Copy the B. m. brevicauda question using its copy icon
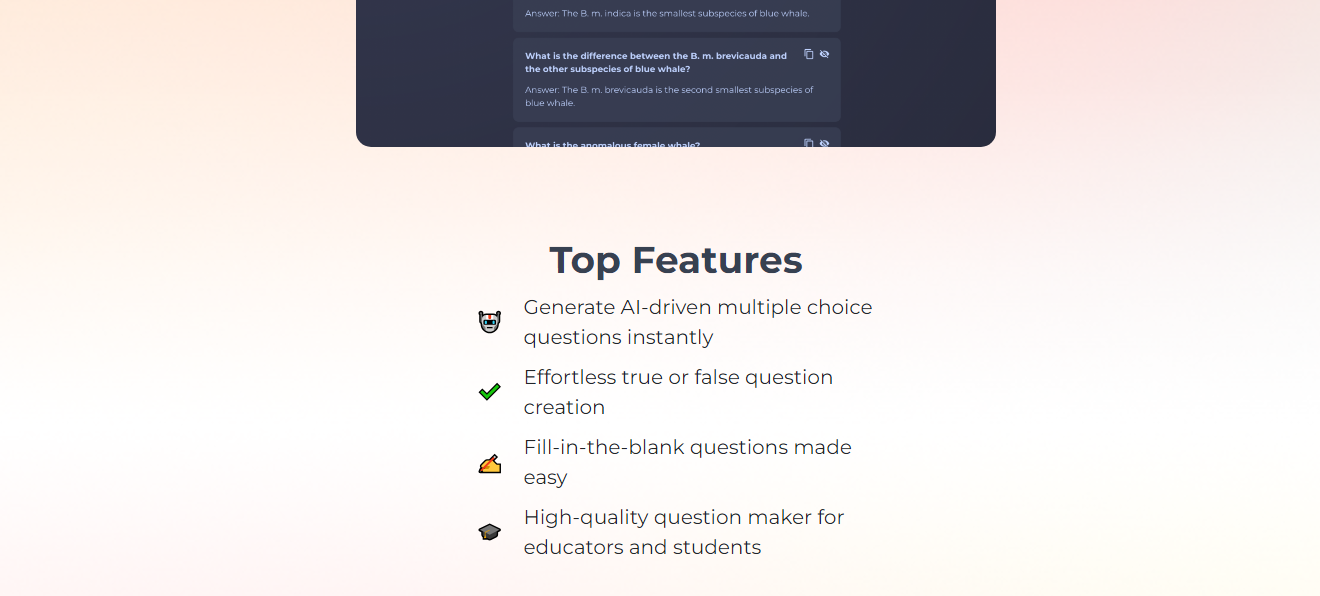Screen dimensions: 1320x596 808,54
